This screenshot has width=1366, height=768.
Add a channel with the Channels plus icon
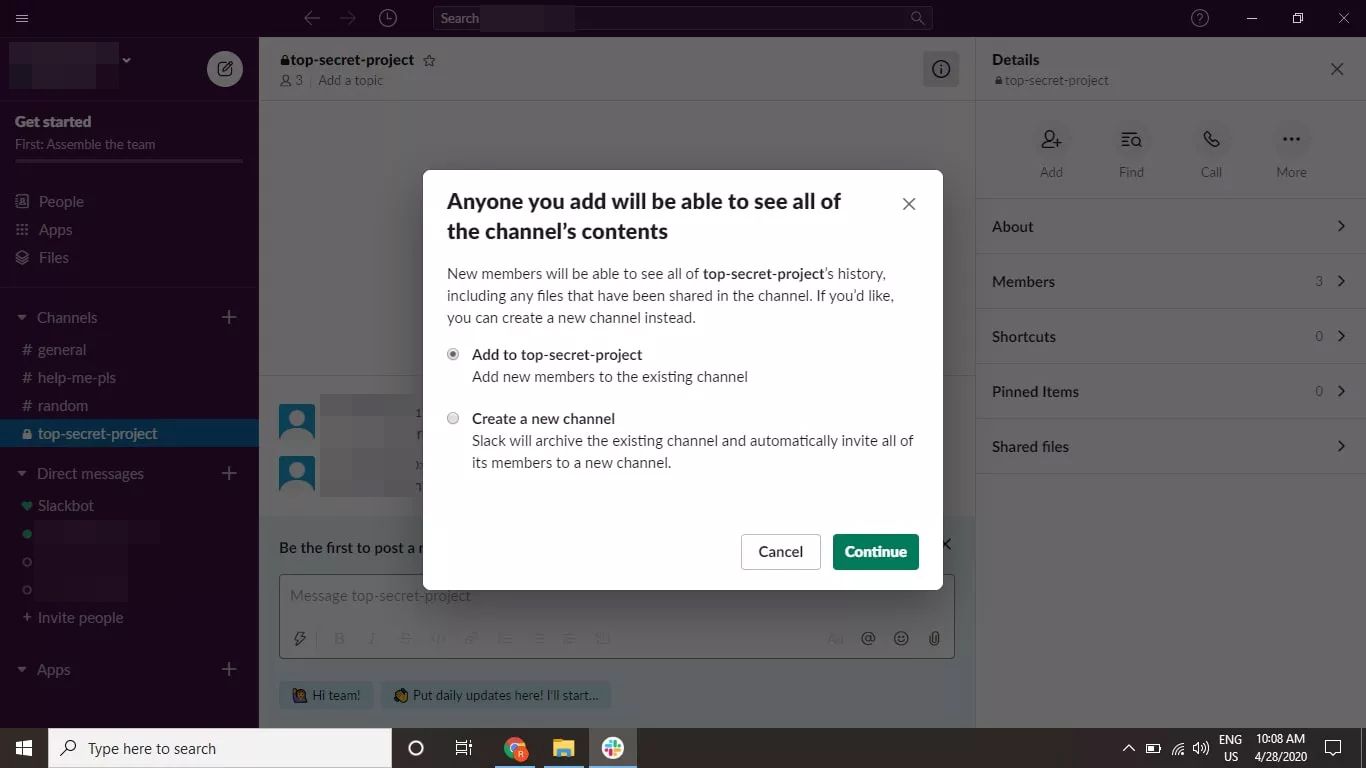(x=229, y=317)
